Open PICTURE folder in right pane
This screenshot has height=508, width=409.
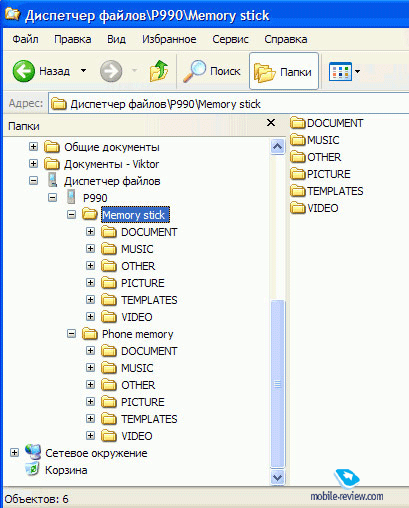point(320,174)
